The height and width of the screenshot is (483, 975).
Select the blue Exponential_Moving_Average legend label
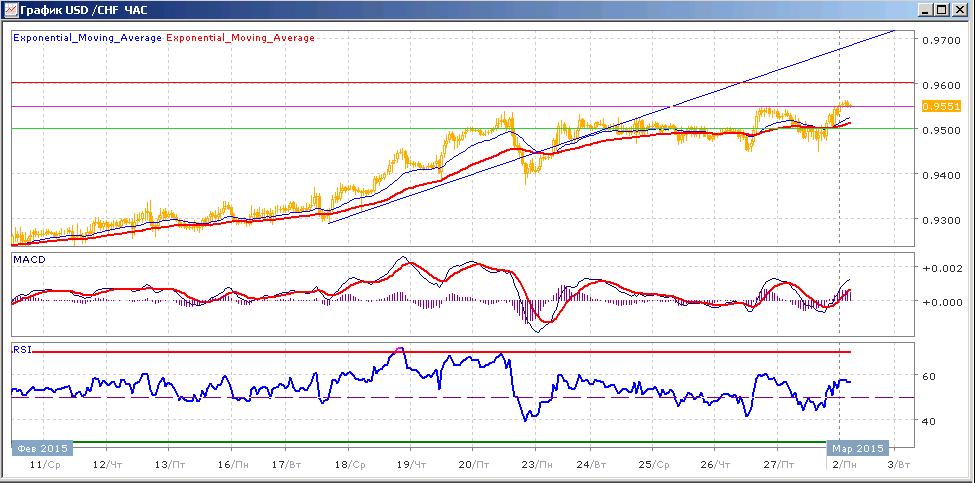point(87,38)
